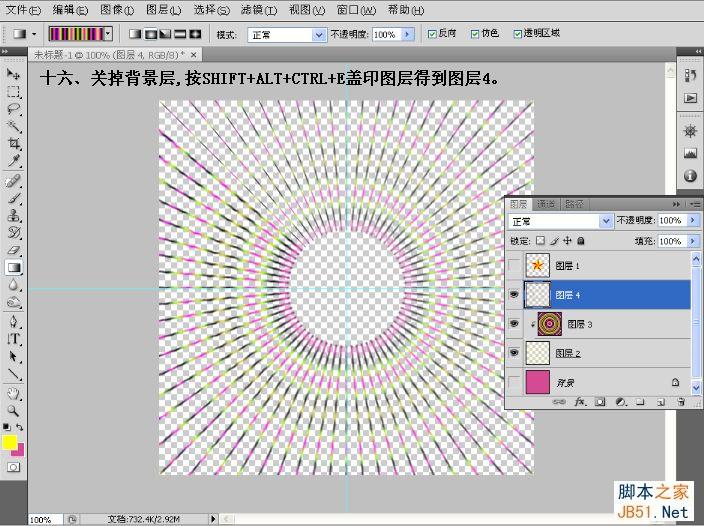Hide layer 图层 2

(514, 353)
